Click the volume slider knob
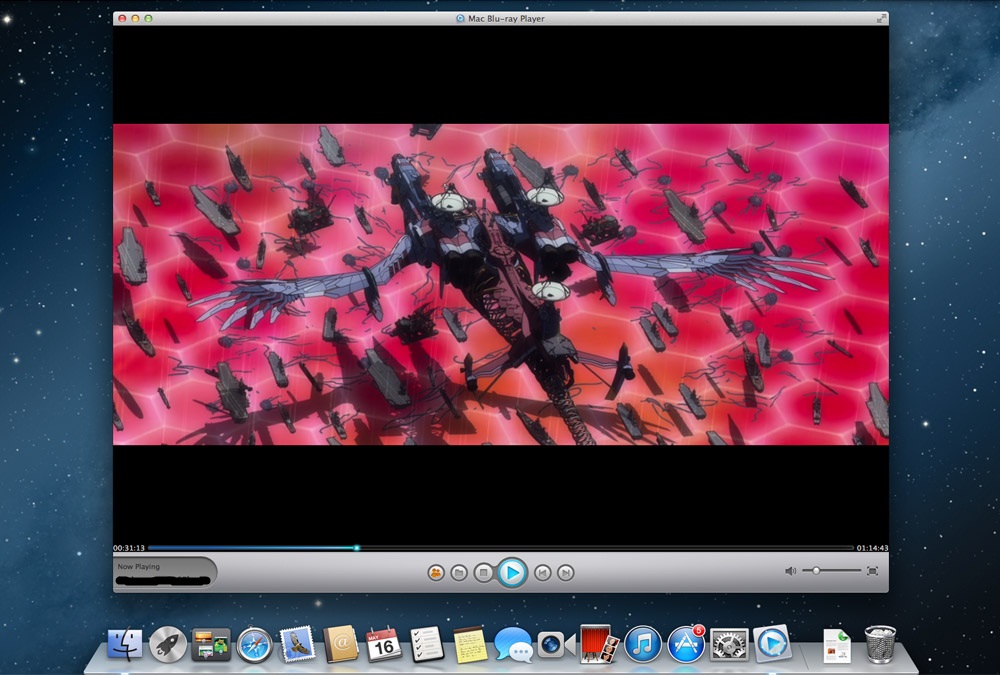Viewport: 1000px width, 675px height. (816, 570)
